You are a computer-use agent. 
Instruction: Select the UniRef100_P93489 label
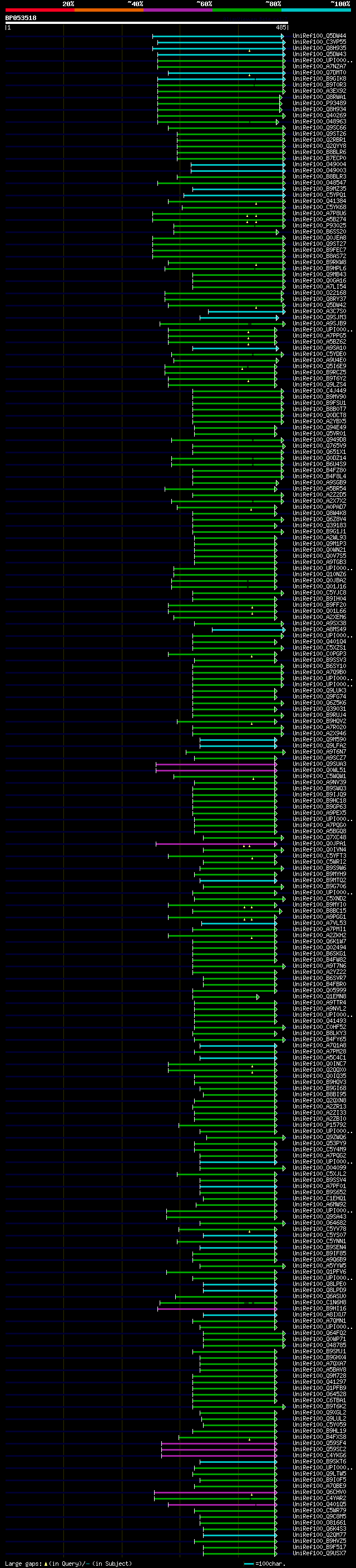click(319, 103)
